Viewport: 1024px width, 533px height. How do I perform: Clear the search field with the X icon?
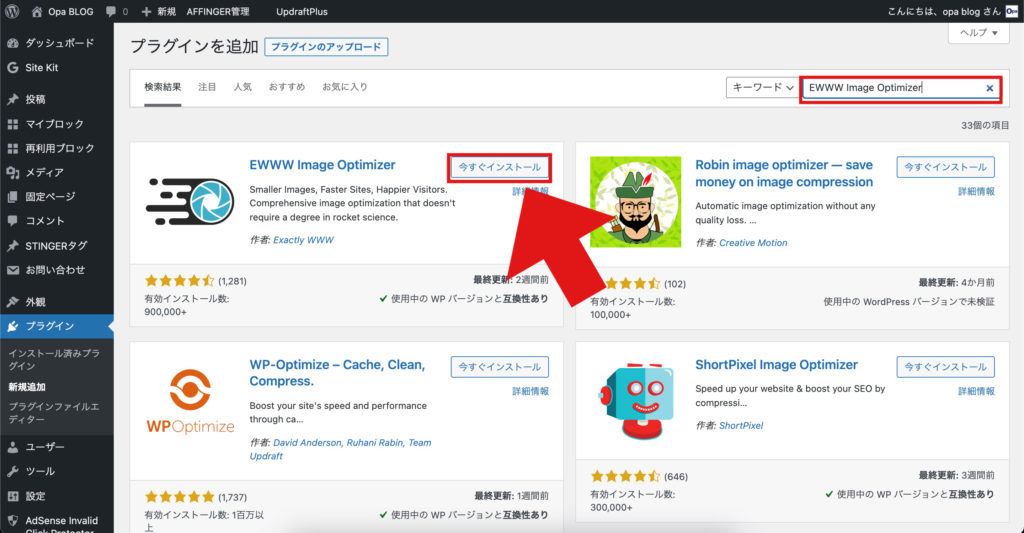point(990,88)
